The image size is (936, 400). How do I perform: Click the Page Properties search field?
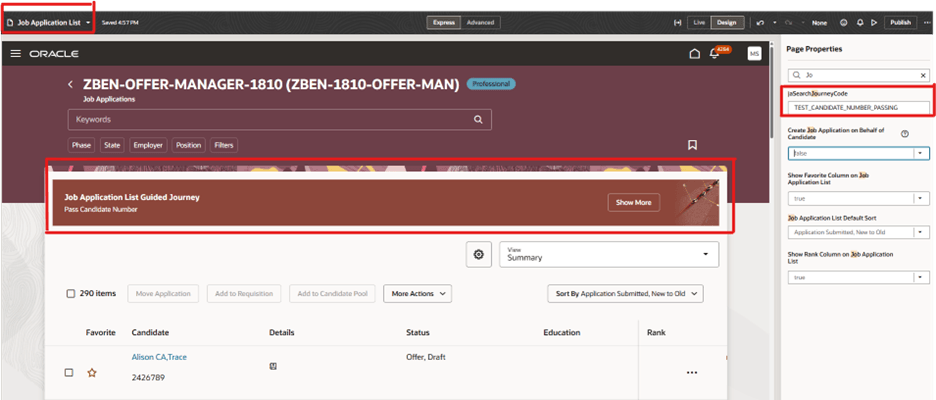point(858,76)
